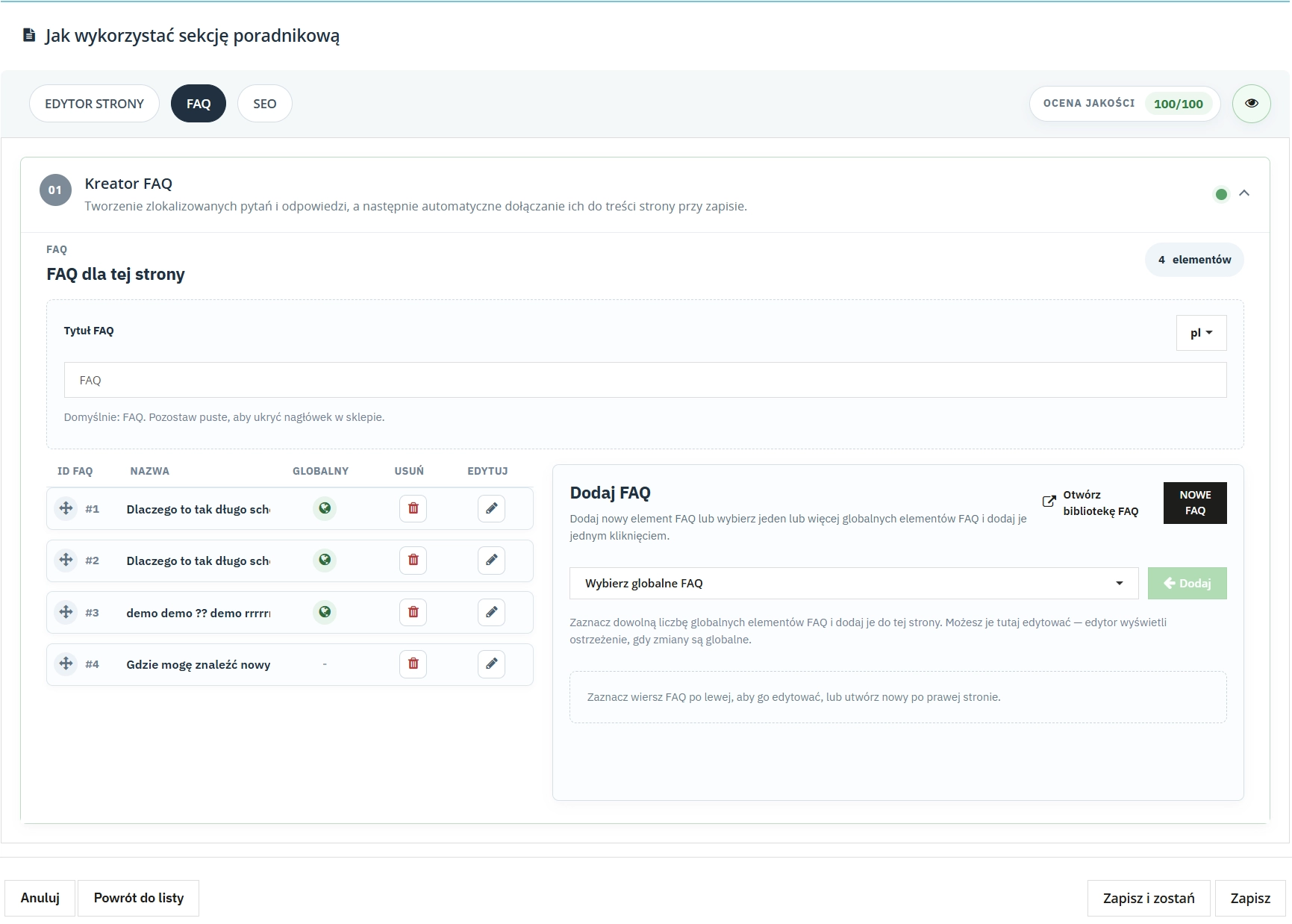Collapse the Kreator FAQ section
The image size is (1292, 924).
click(1245, 193)
